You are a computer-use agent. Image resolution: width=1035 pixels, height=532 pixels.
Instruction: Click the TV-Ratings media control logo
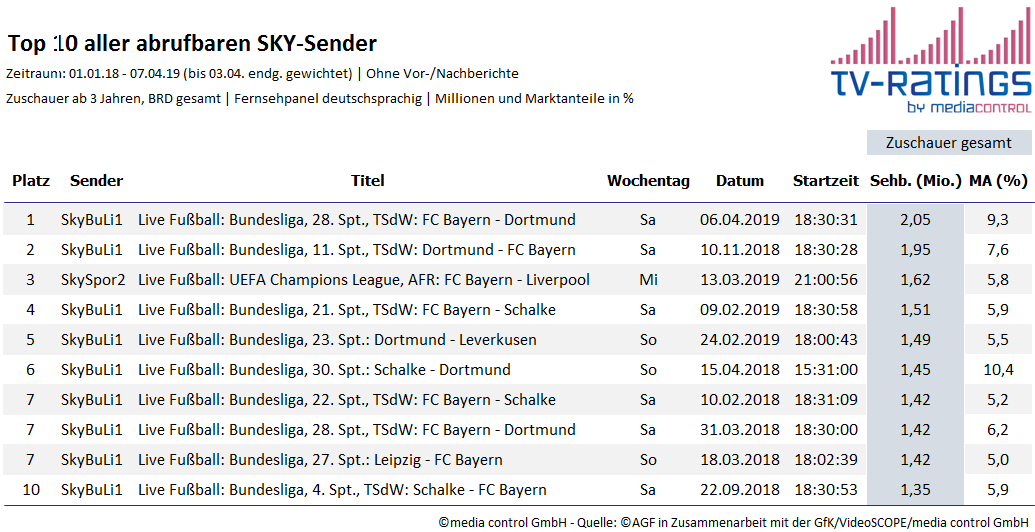click(931, 59)
